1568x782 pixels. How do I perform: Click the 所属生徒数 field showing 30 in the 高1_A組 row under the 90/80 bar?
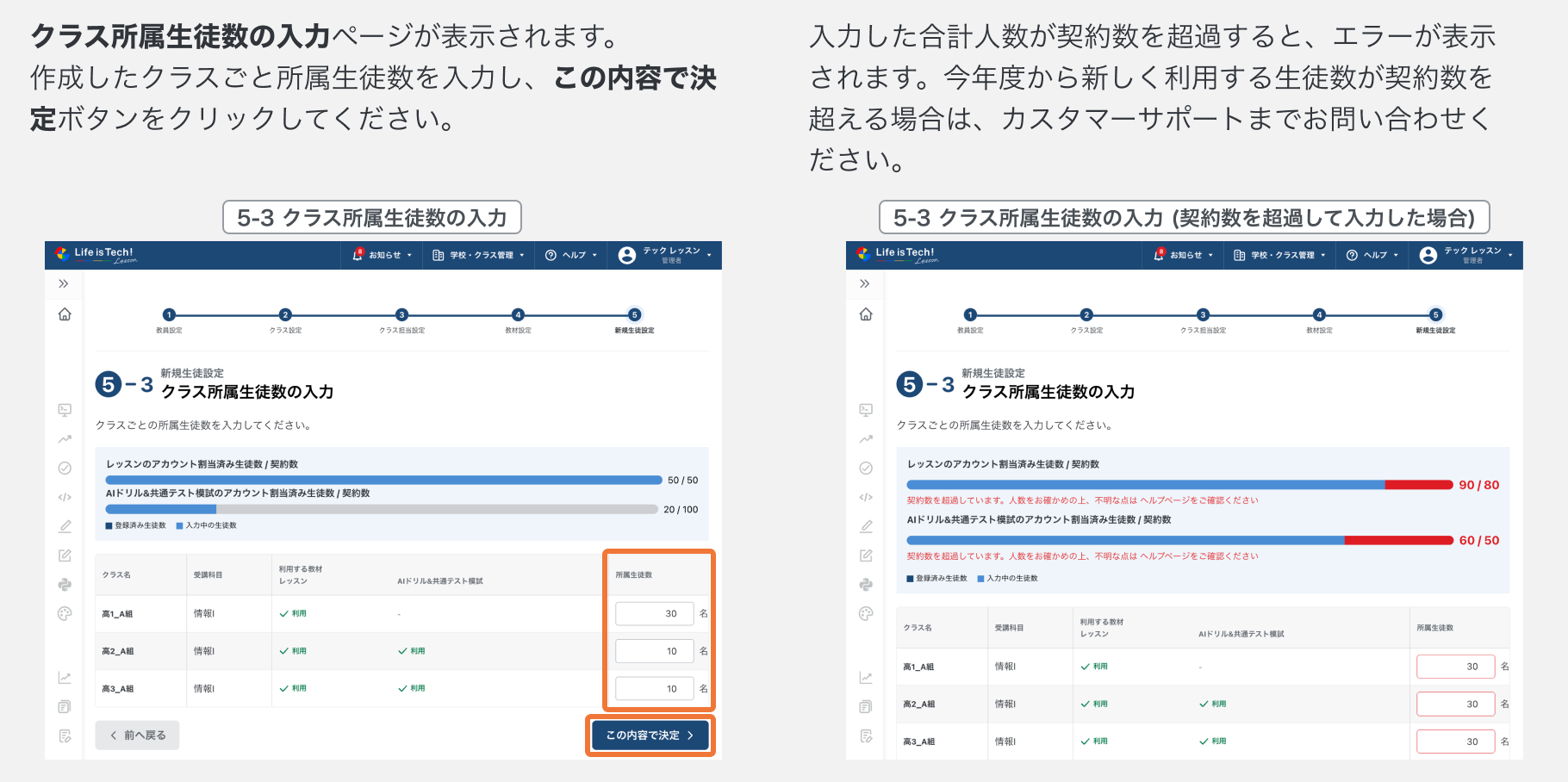1456,667
